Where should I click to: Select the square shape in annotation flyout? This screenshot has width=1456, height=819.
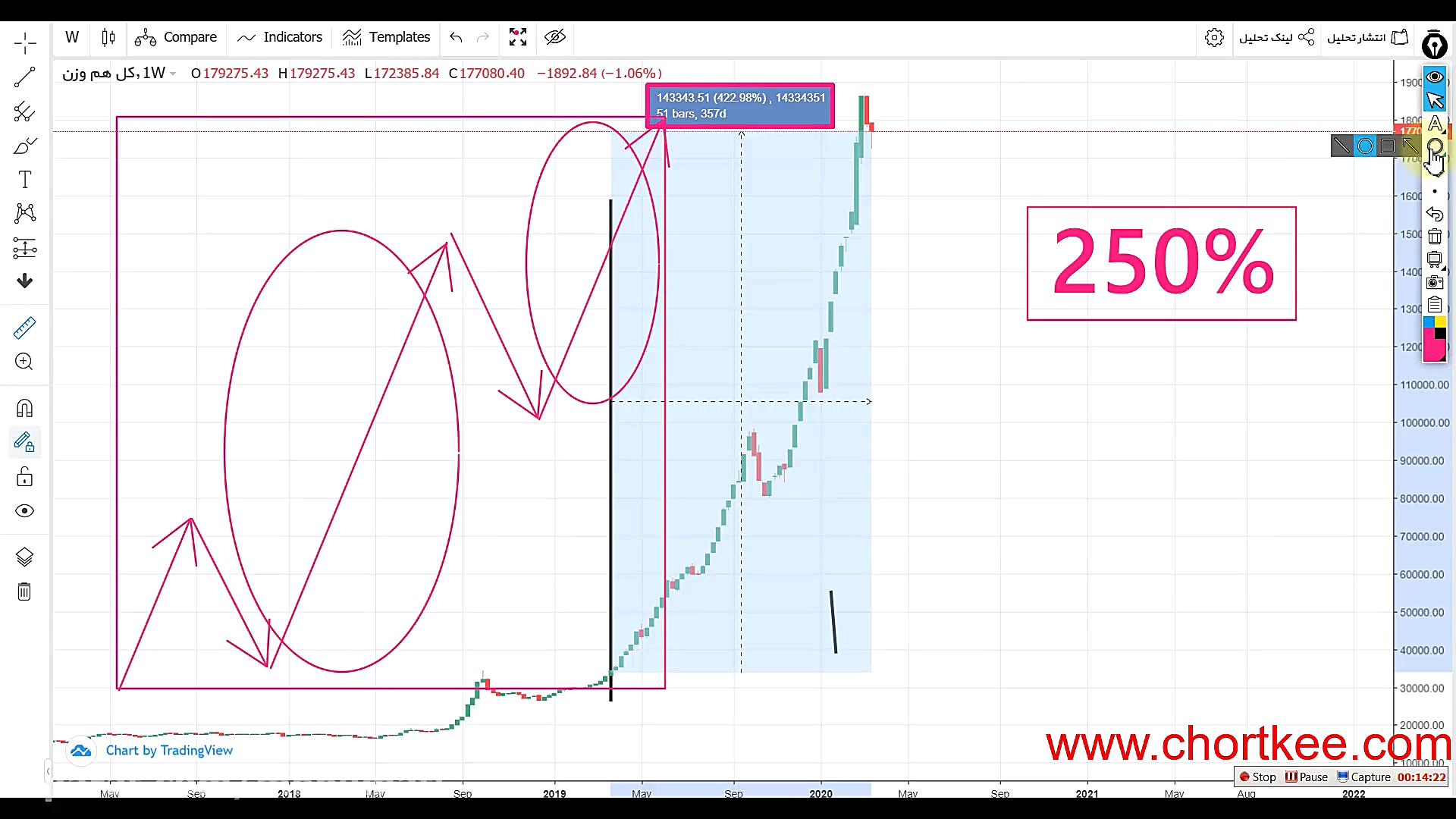pyautogui.click(x=1388, y=146)
